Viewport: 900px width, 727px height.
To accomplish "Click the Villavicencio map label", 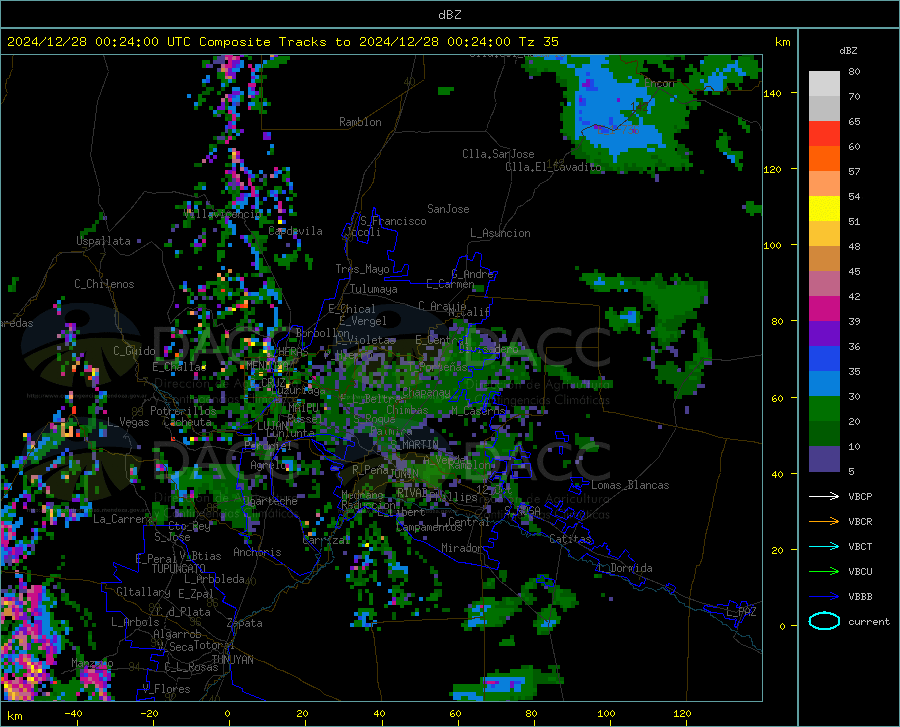I will (222, 214).
